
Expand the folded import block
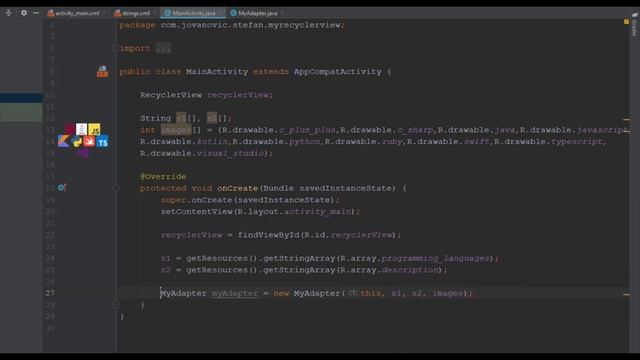coord(116,48)
